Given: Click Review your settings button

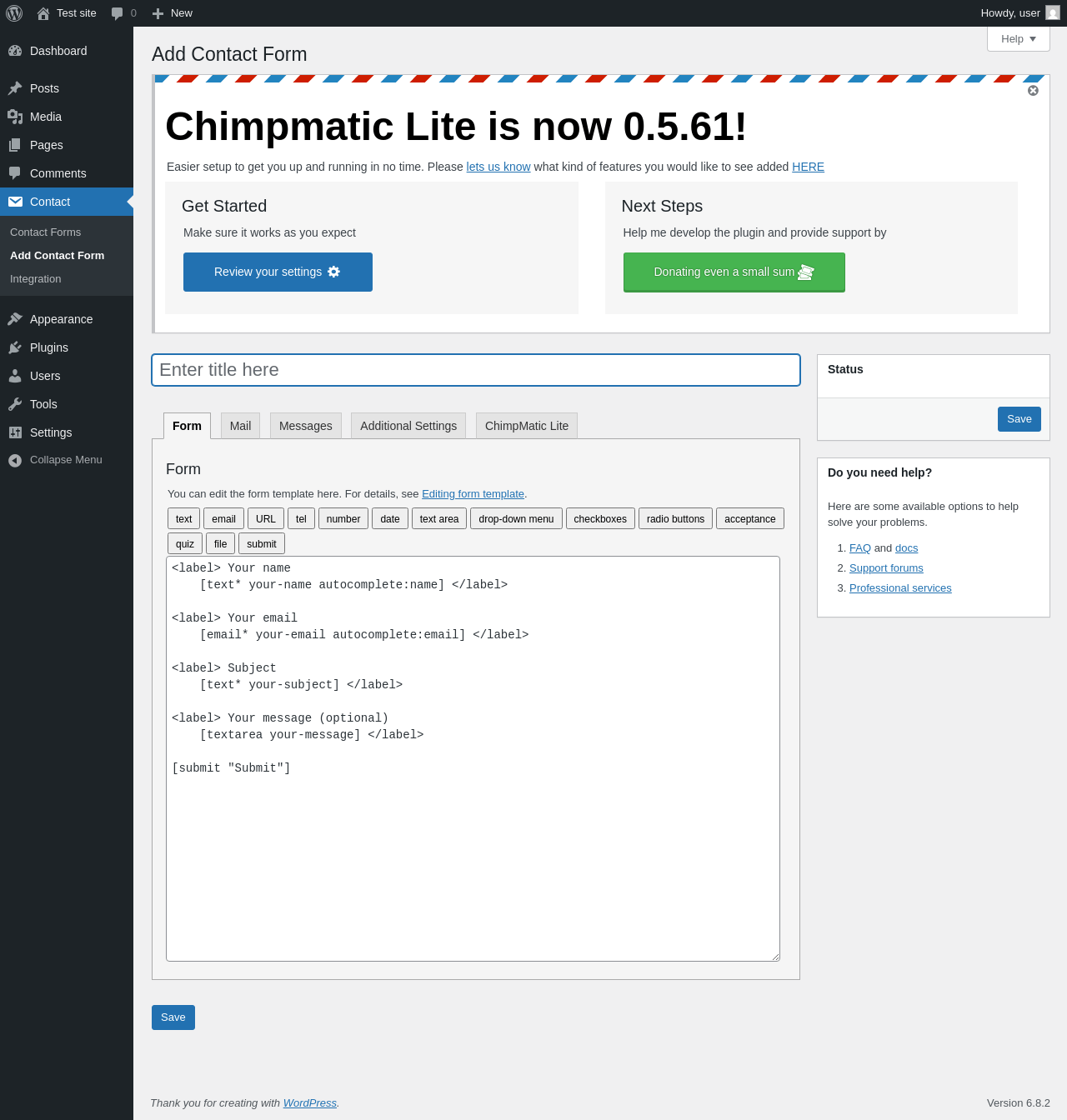Looking at the screenshot, I should (278, 272).
